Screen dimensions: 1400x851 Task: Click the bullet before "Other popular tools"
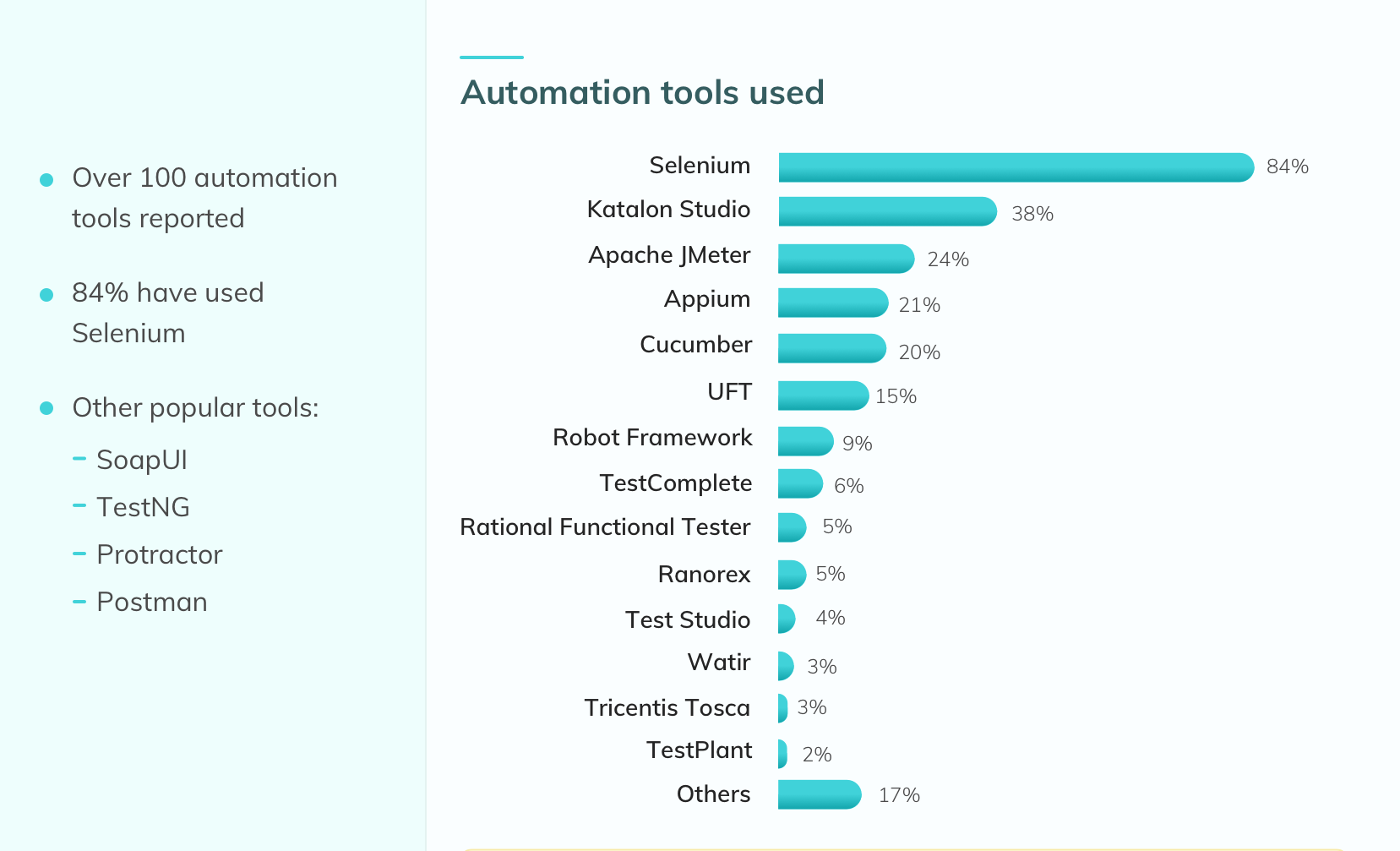47,408
